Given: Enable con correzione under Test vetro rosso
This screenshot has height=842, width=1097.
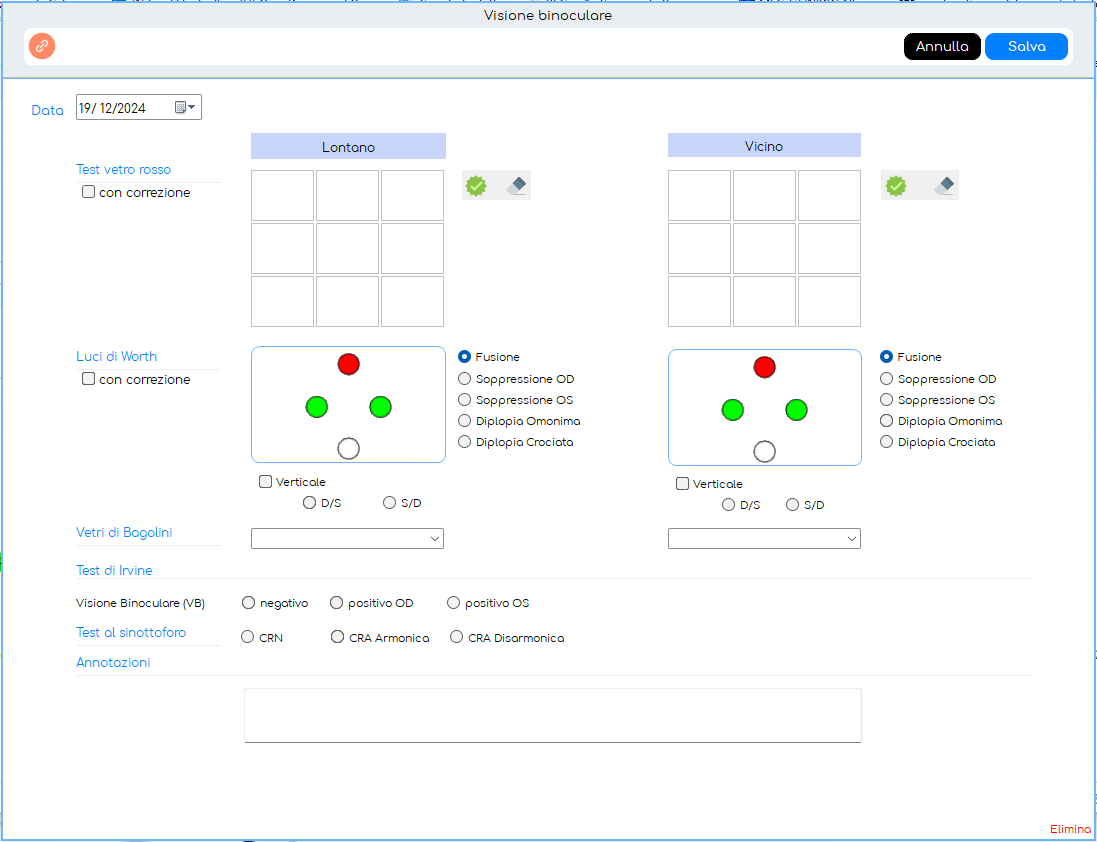Looking at the screenshot, I should [89, 192].
